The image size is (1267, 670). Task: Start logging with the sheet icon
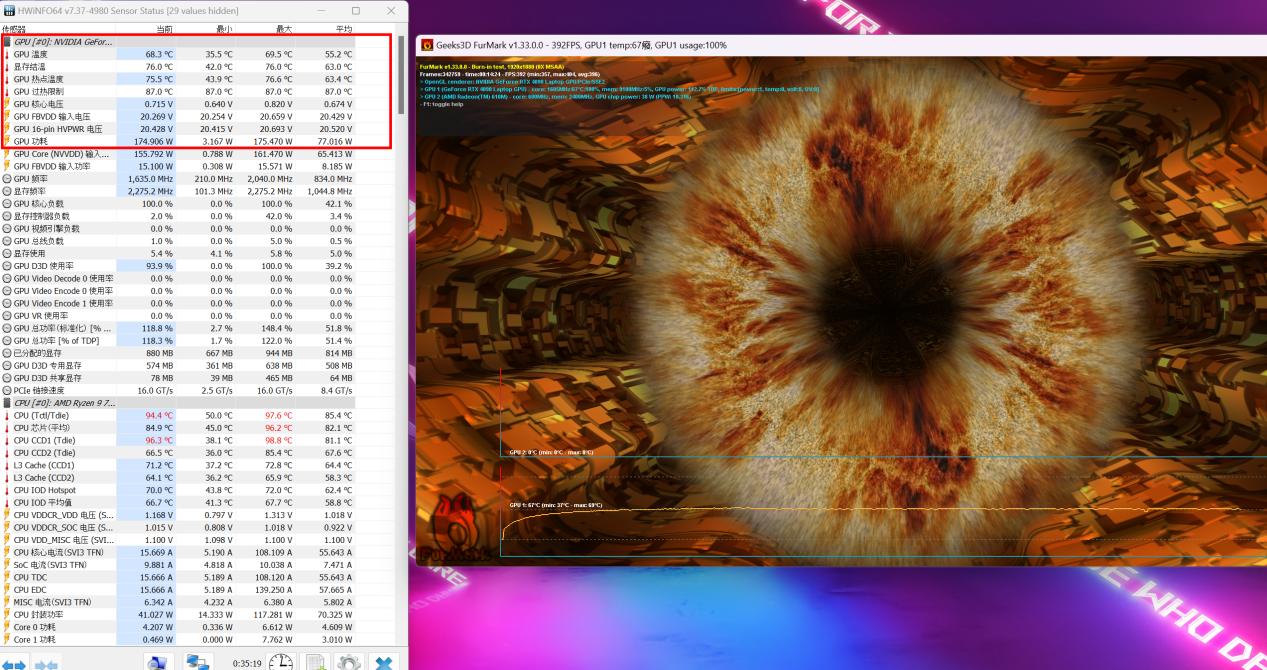(x=316, y=662)
